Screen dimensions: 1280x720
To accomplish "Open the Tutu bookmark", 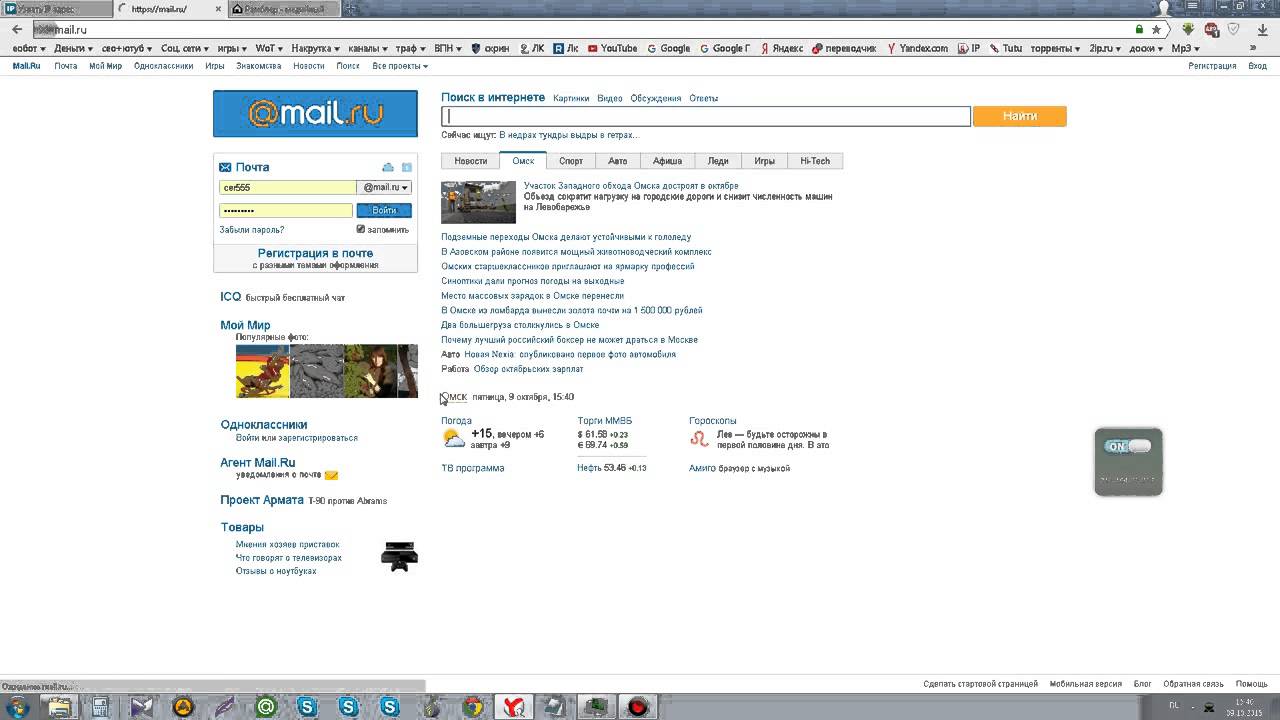I will click(x=1005, y=48).
